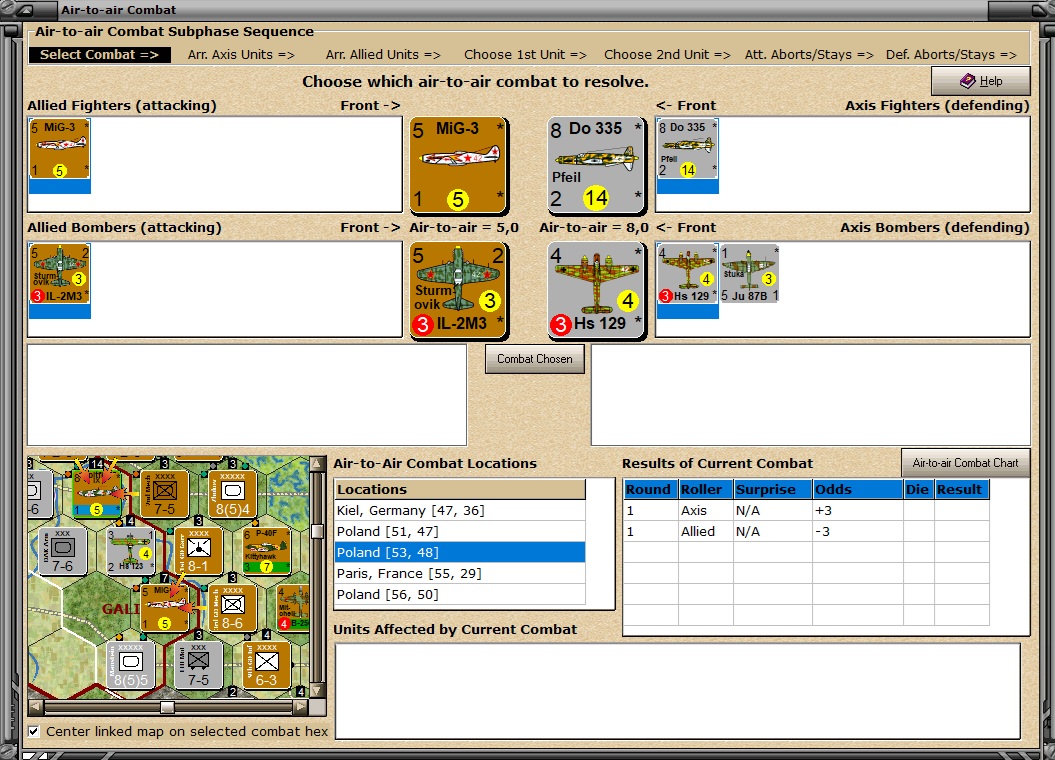This screenshot has width=1055, height=760.
Task: Click the map scroll left arrow
Action: [x=36, y=707]
